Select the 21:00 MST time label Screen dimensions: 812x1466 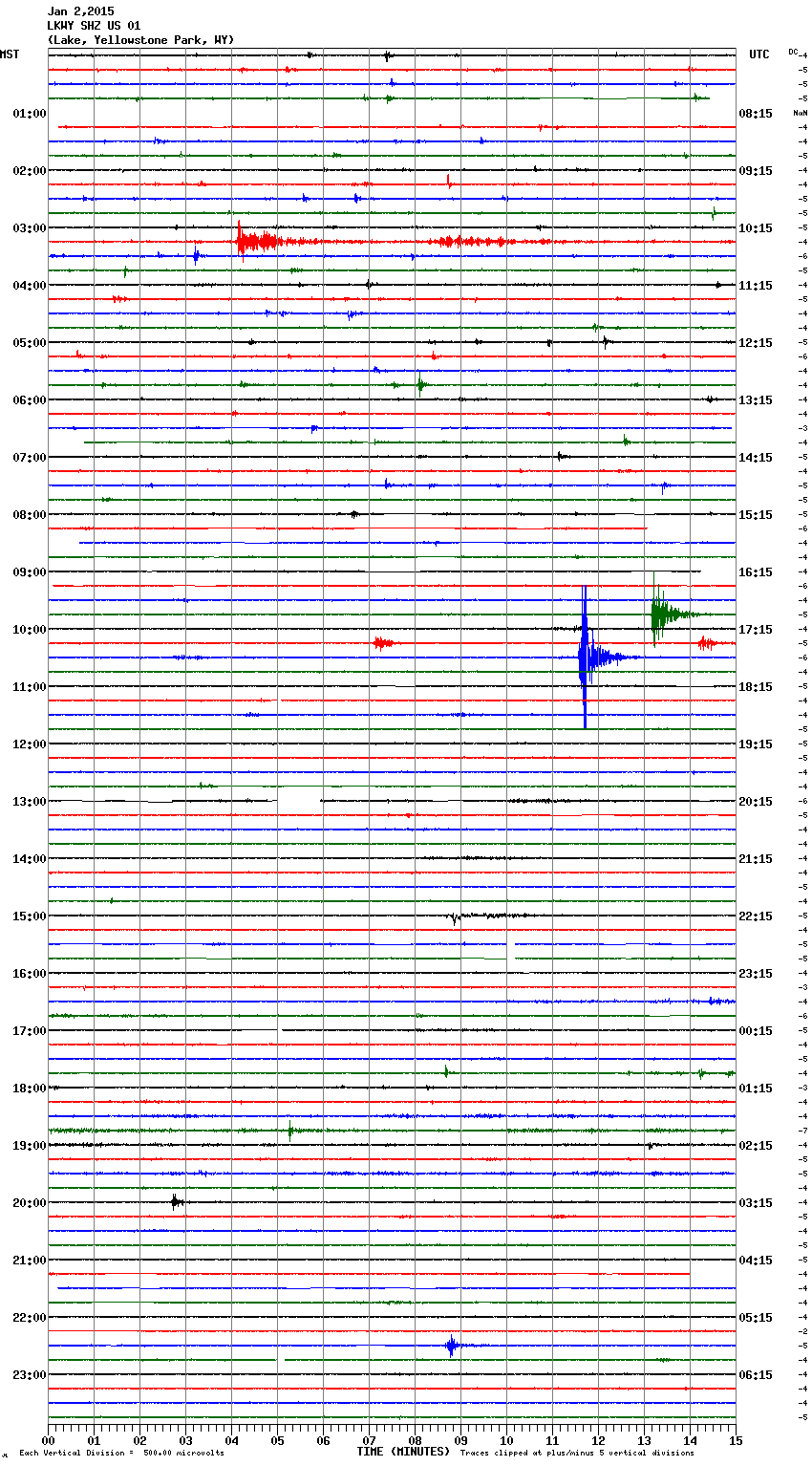coord(30,1261)
